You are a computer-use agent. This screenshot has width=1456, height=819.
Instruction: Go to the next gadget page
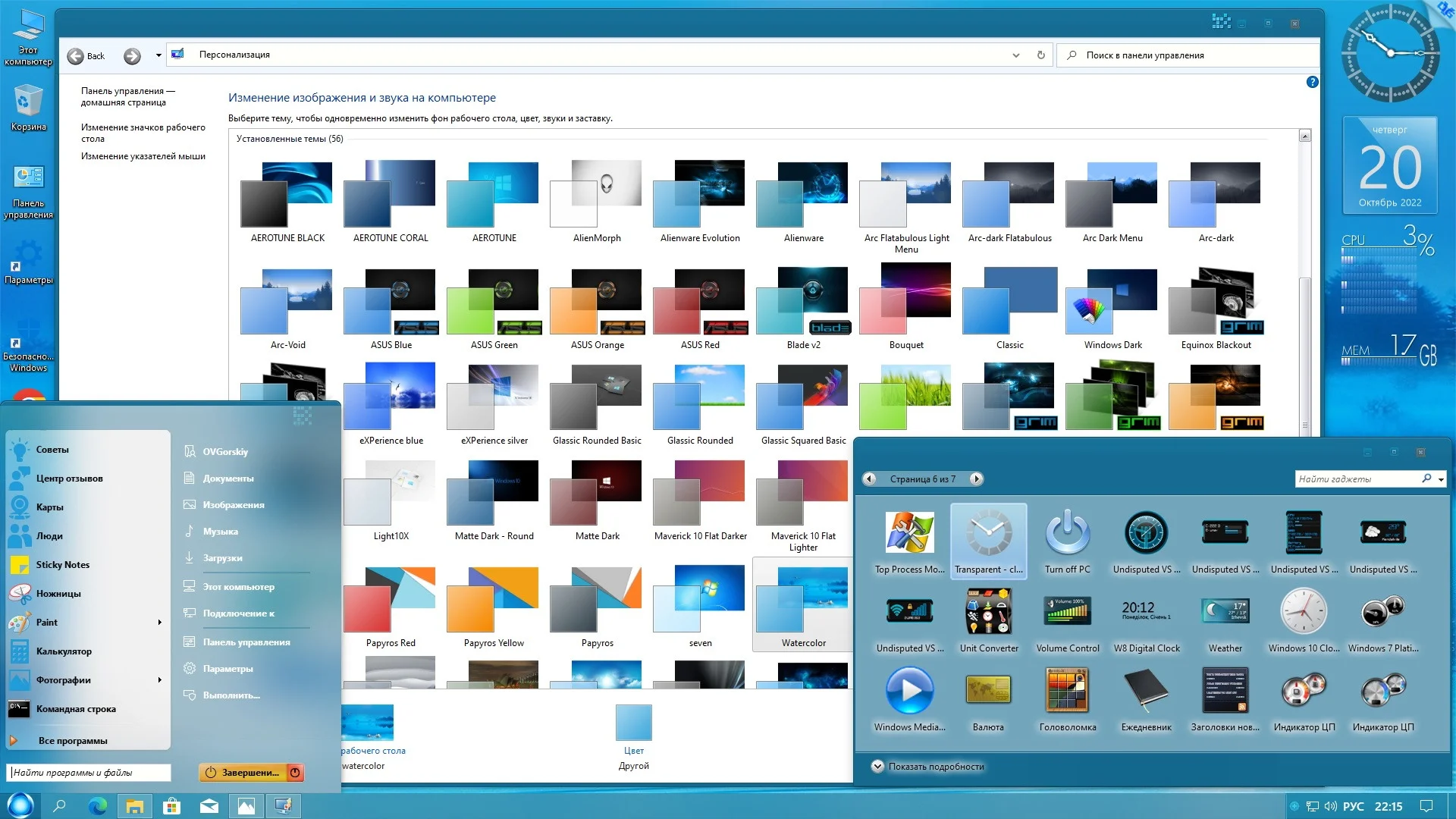[x=977, y=479]
